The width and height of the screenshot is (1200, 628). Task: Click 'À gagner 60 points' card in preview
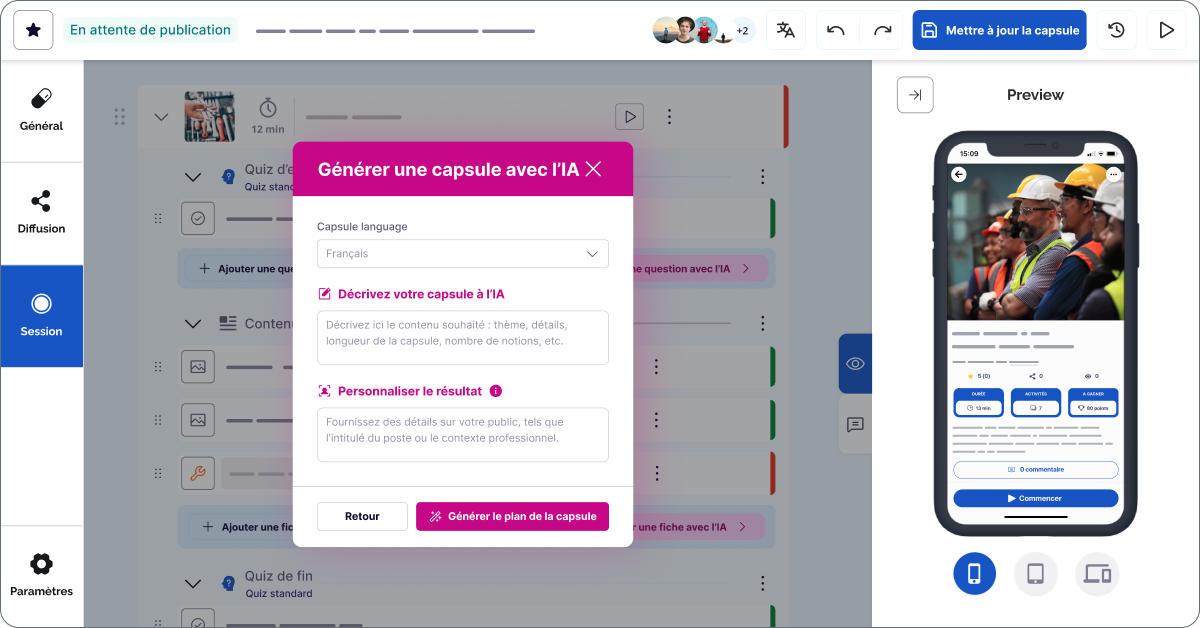tap(1093, 402)
